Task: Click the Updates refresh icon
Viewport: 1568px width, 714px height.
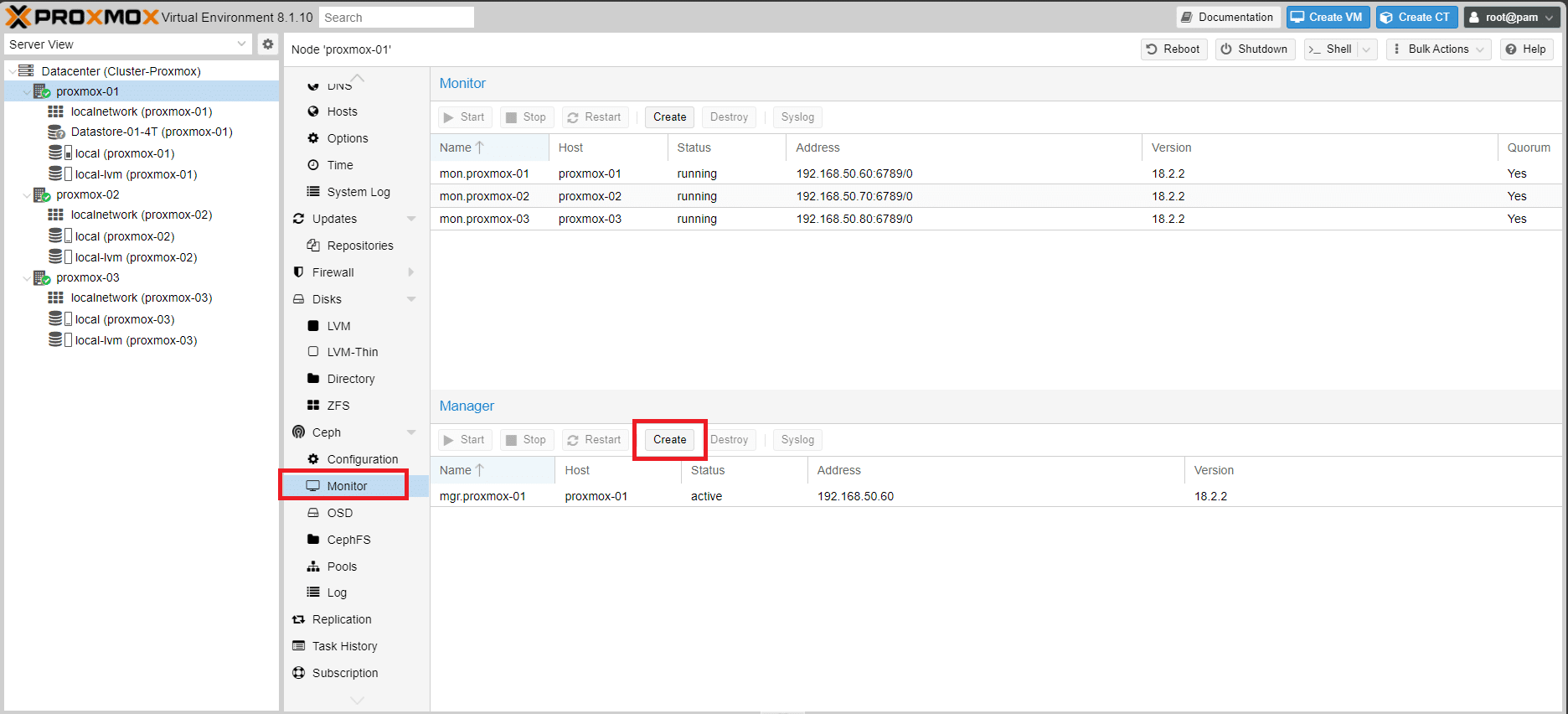Action: 298,219
